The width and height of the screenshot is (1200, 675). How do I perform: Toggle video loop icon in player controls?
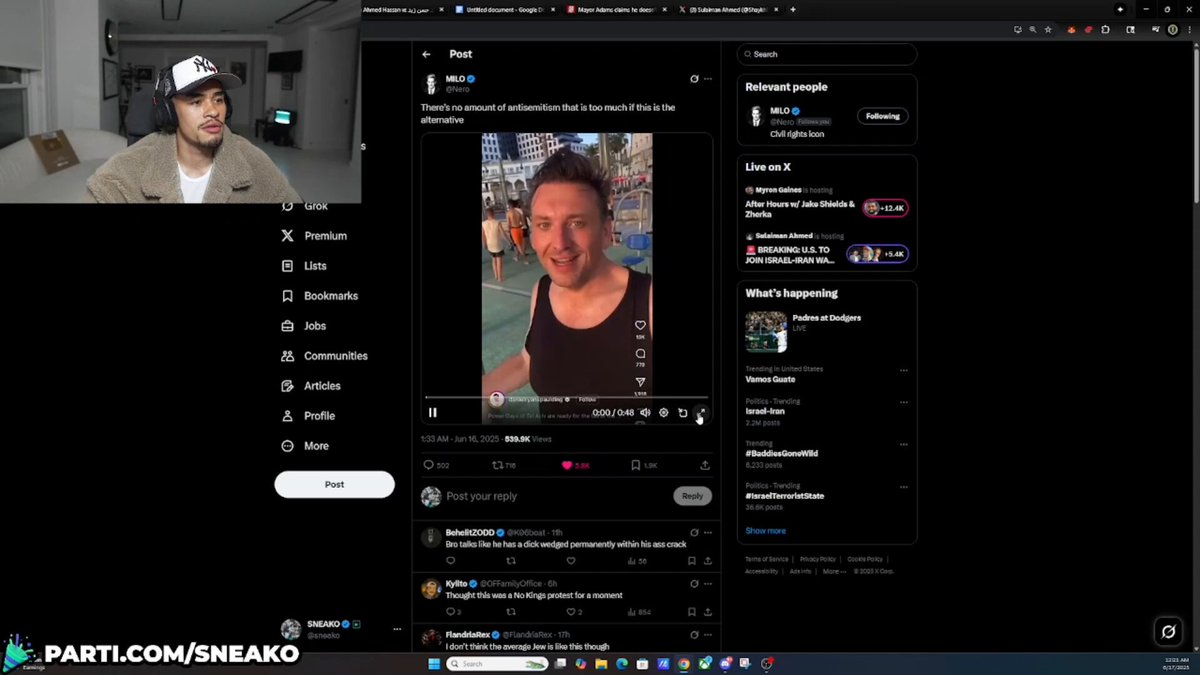tap(683, 413)
